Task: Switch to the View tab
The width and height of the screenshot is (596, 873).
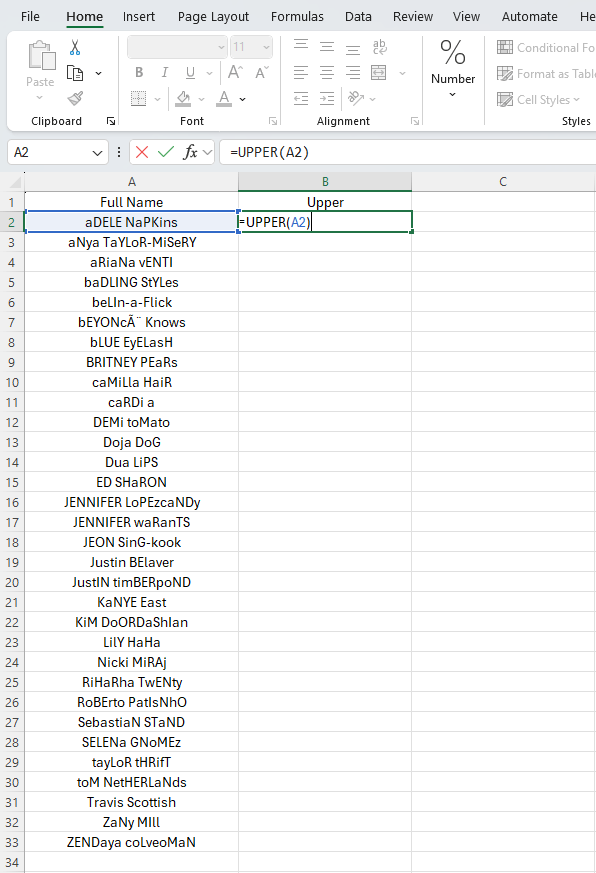Action: 466,17
